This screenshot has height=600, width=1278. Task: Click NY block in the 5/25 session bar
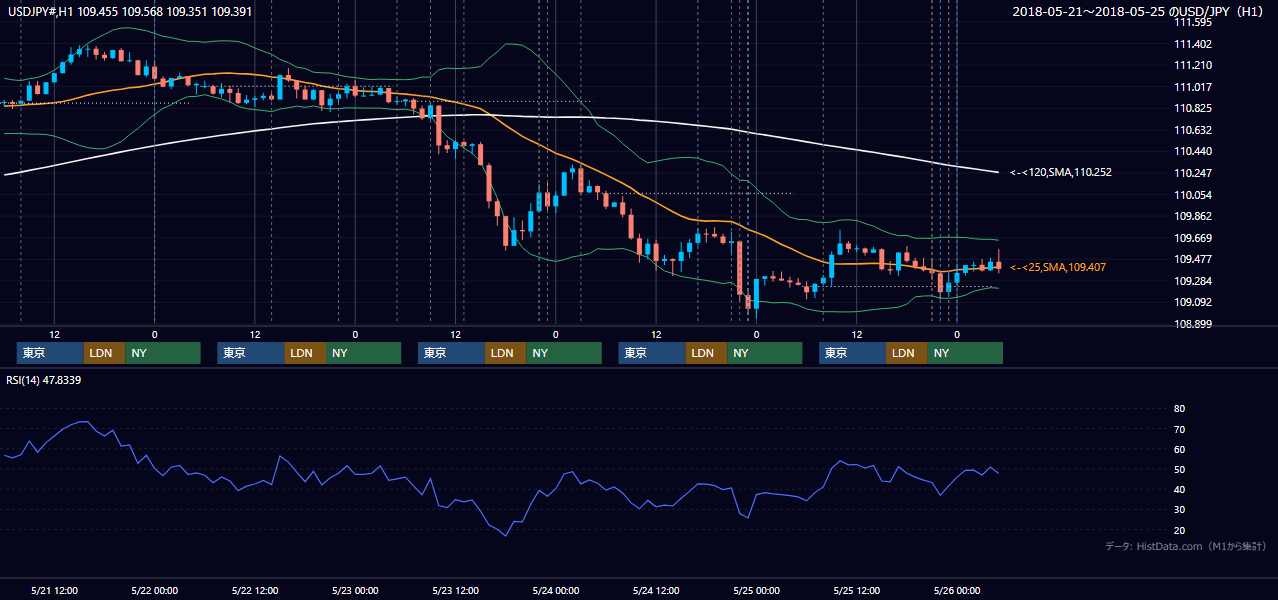point(965,353)
